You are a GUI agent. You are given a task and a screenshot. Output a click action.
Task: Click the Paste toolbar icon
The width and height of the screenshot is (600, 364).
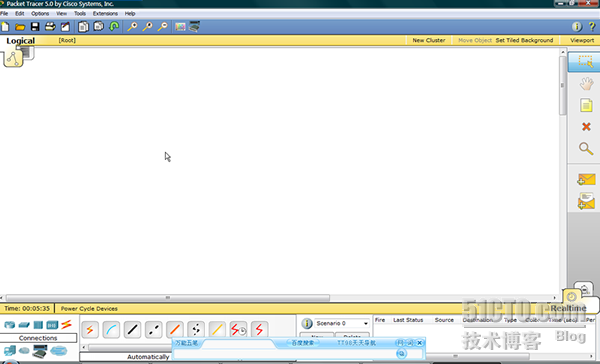[99, 26]
